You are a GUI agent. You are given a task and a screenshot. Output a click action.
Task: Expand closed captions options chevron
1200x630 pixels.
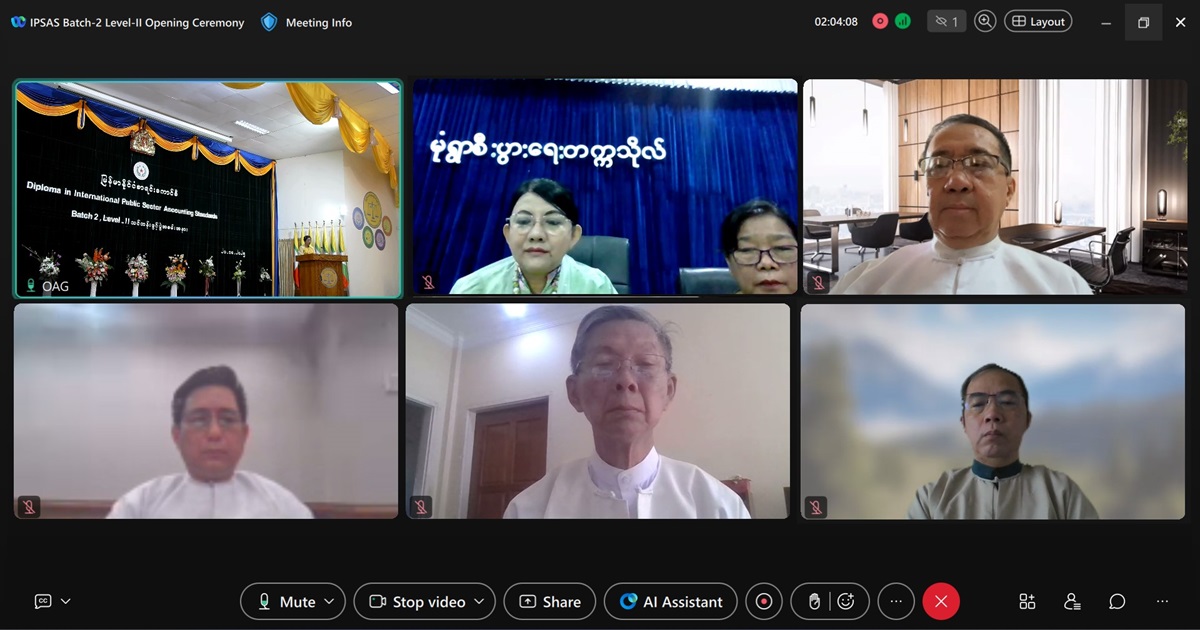[x=66, y=601]
